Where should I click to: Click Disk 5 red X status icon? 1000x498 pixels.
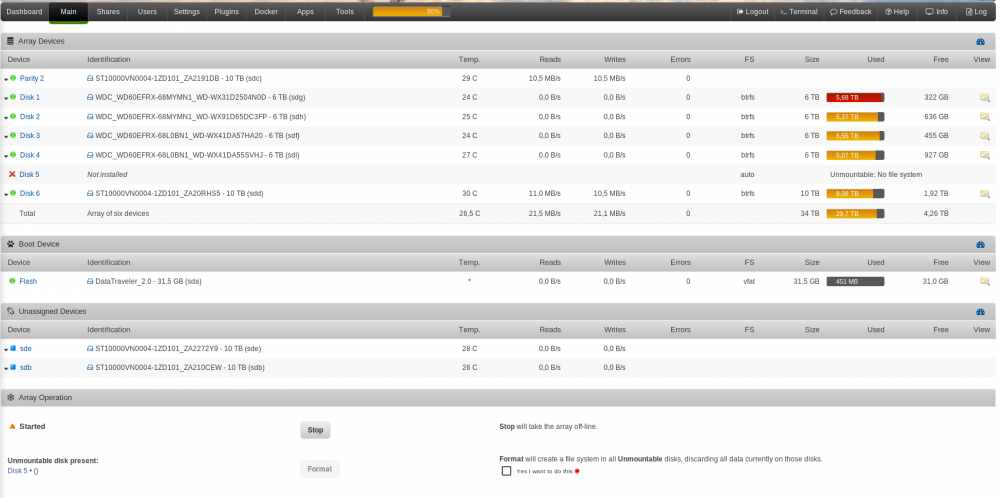point(12,174)
